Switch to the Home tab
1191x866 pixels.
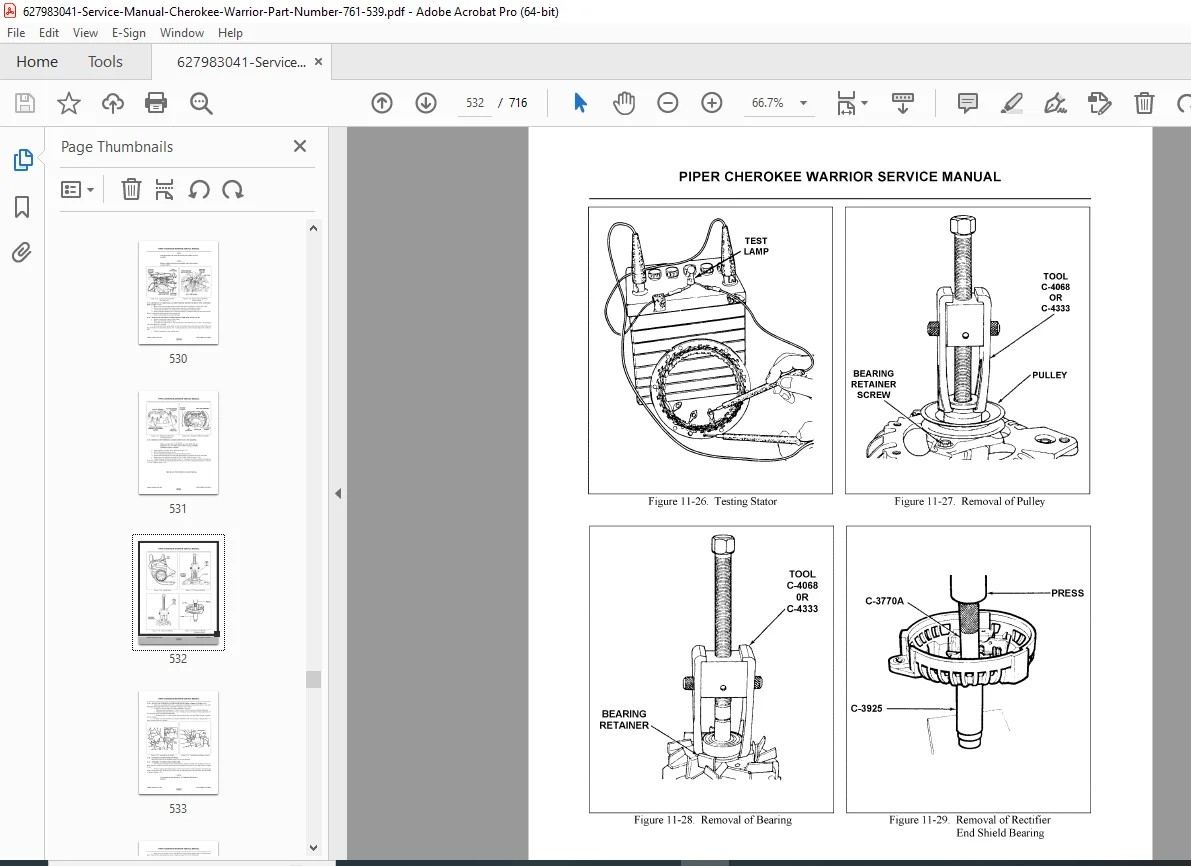click(37, 62)
